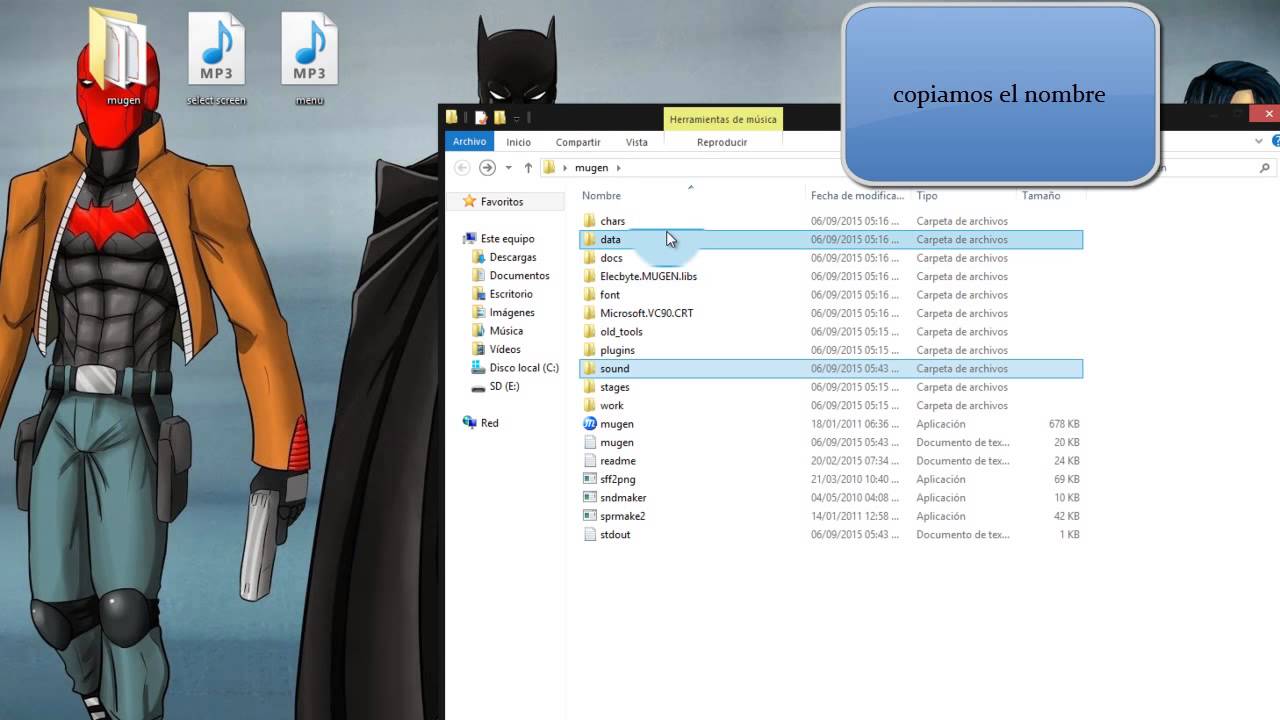Sort files by the Tipo column
Screen dimensions: 1280x720
coord(927,196)
